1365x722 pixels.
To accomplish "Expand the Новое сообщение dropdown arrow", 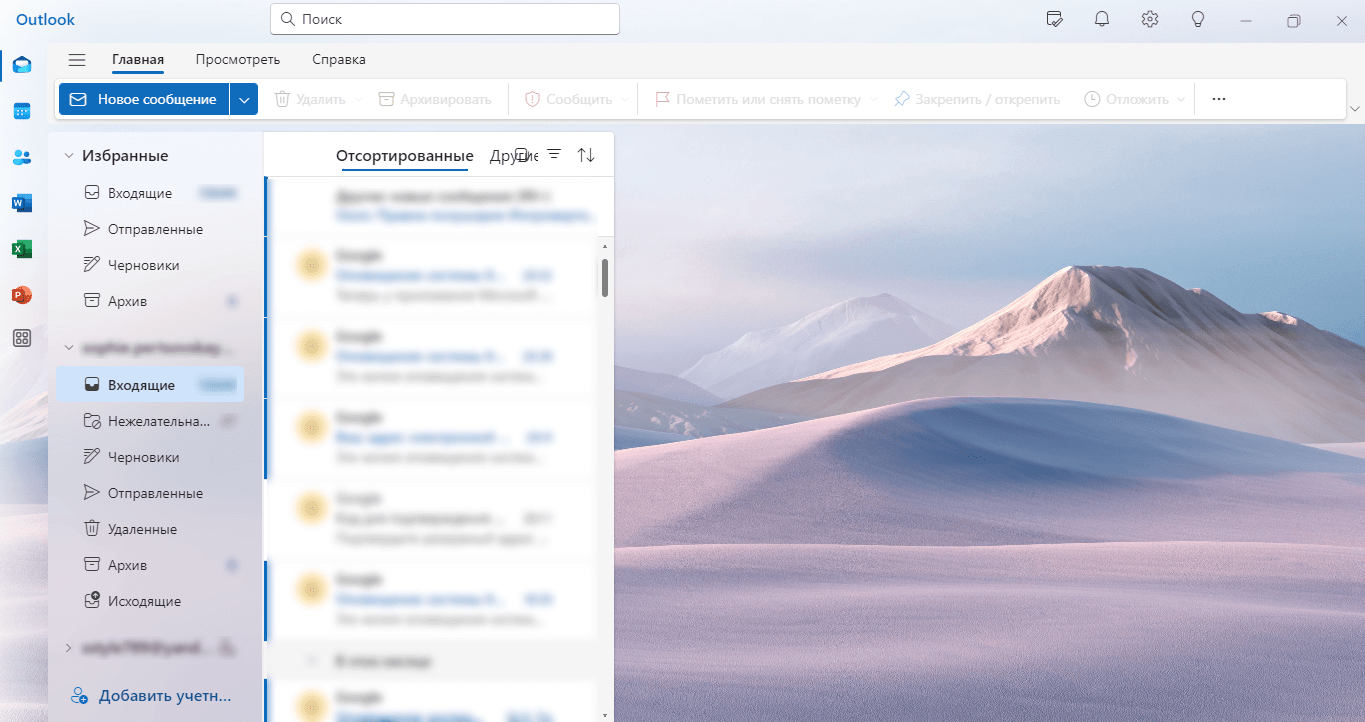I will [244, 99].
